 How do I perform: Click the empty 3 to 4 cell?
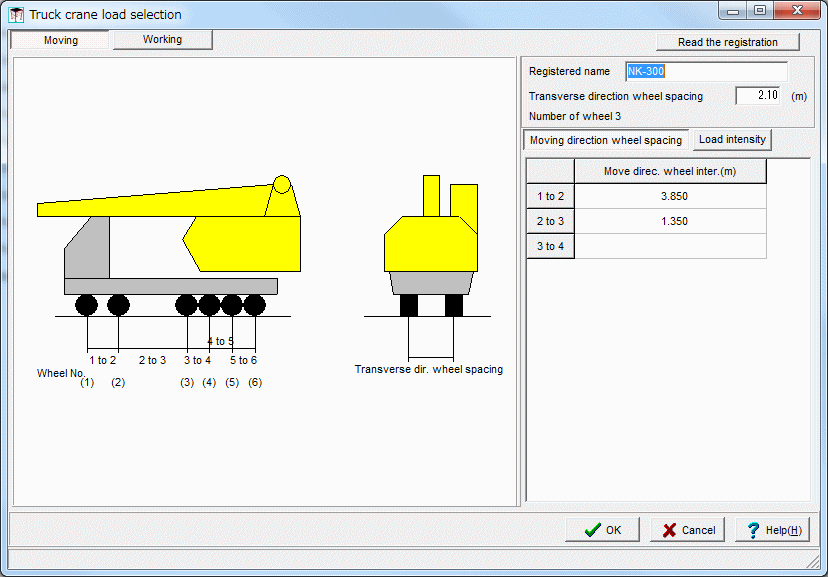pos(670,246)
